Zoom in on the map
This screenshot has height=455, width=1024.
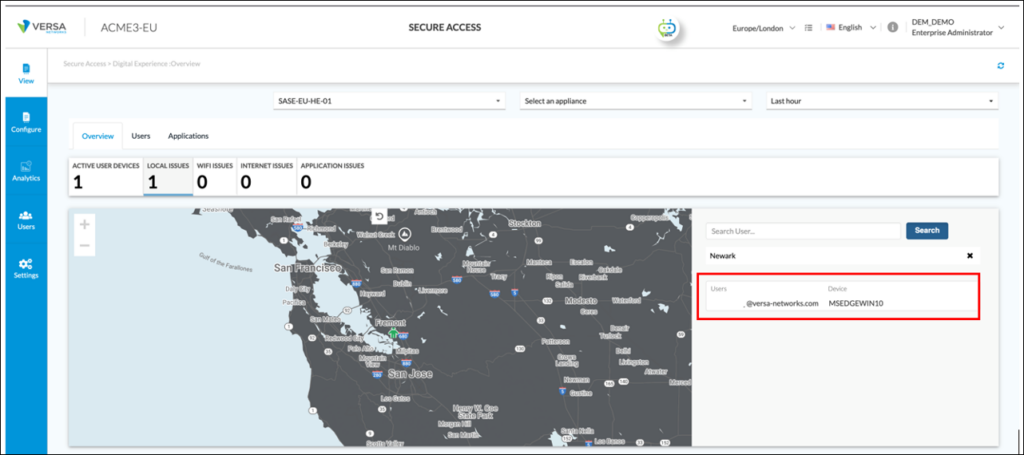pyautogui.click(x=84, y=225)
